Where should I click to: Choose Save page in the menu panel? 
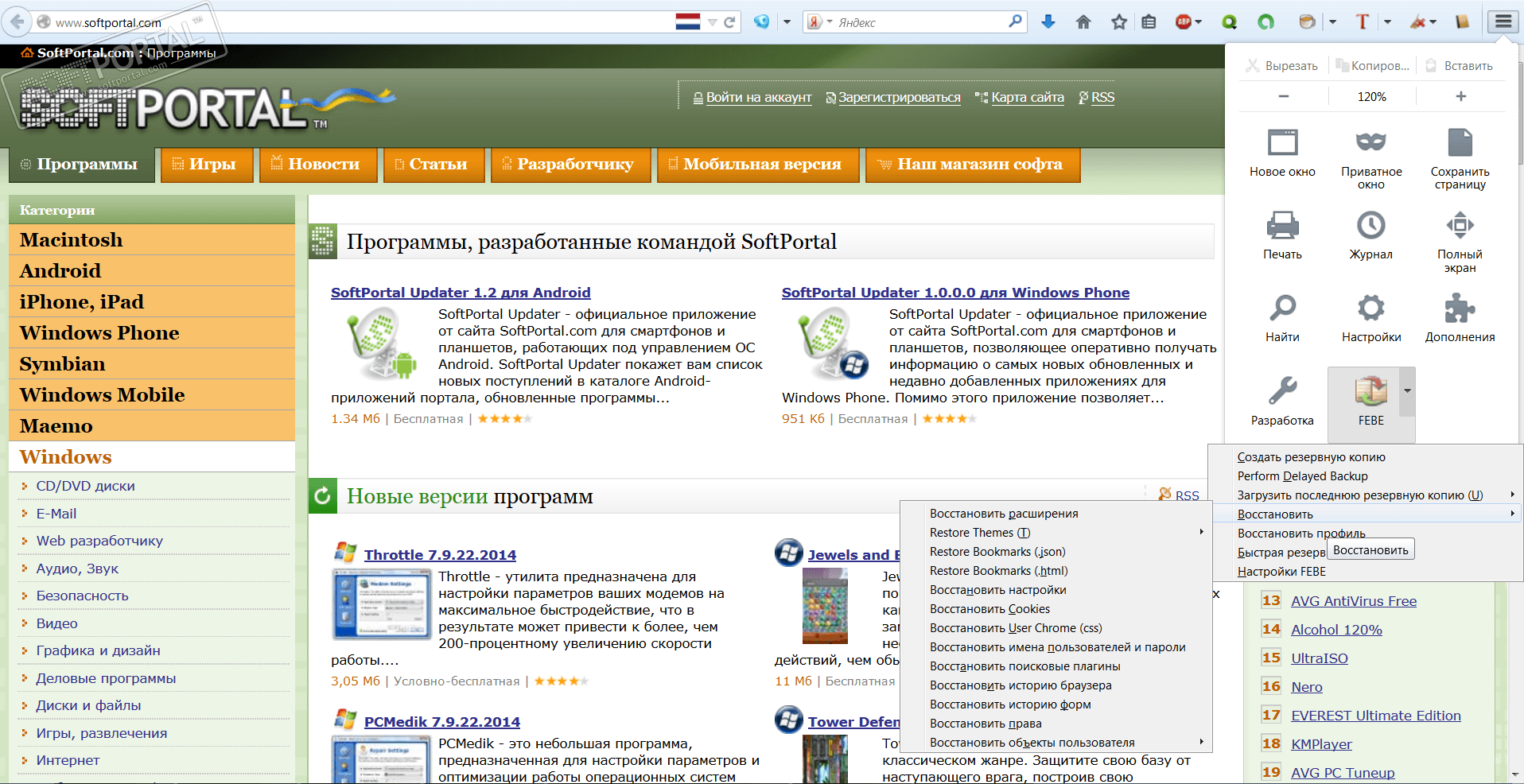coord(1460,160)
